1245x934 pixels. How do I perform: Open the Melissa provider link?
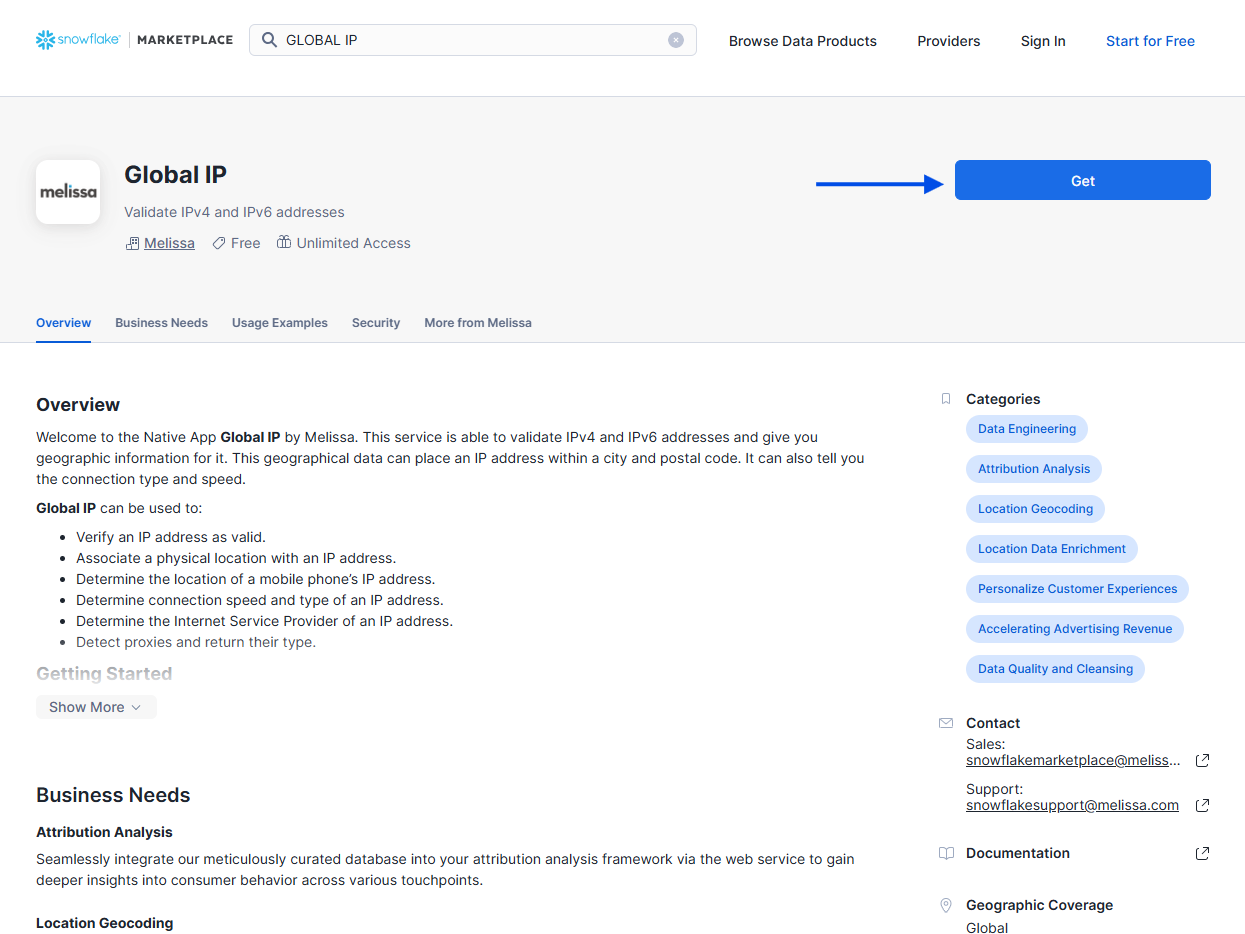click(x=169, y=243)
